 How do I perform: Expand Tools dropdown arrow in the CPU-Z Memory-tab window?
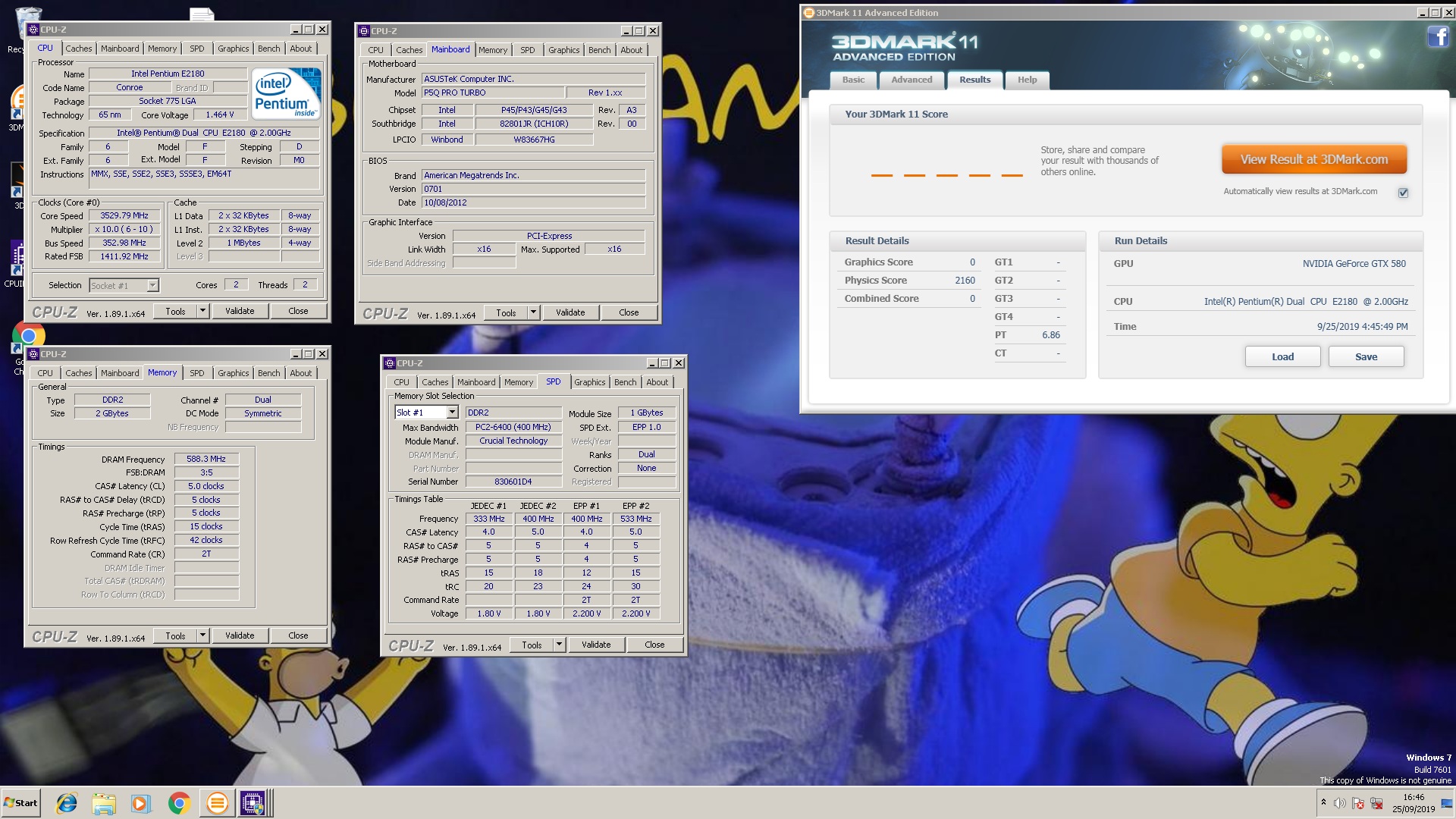202,635
